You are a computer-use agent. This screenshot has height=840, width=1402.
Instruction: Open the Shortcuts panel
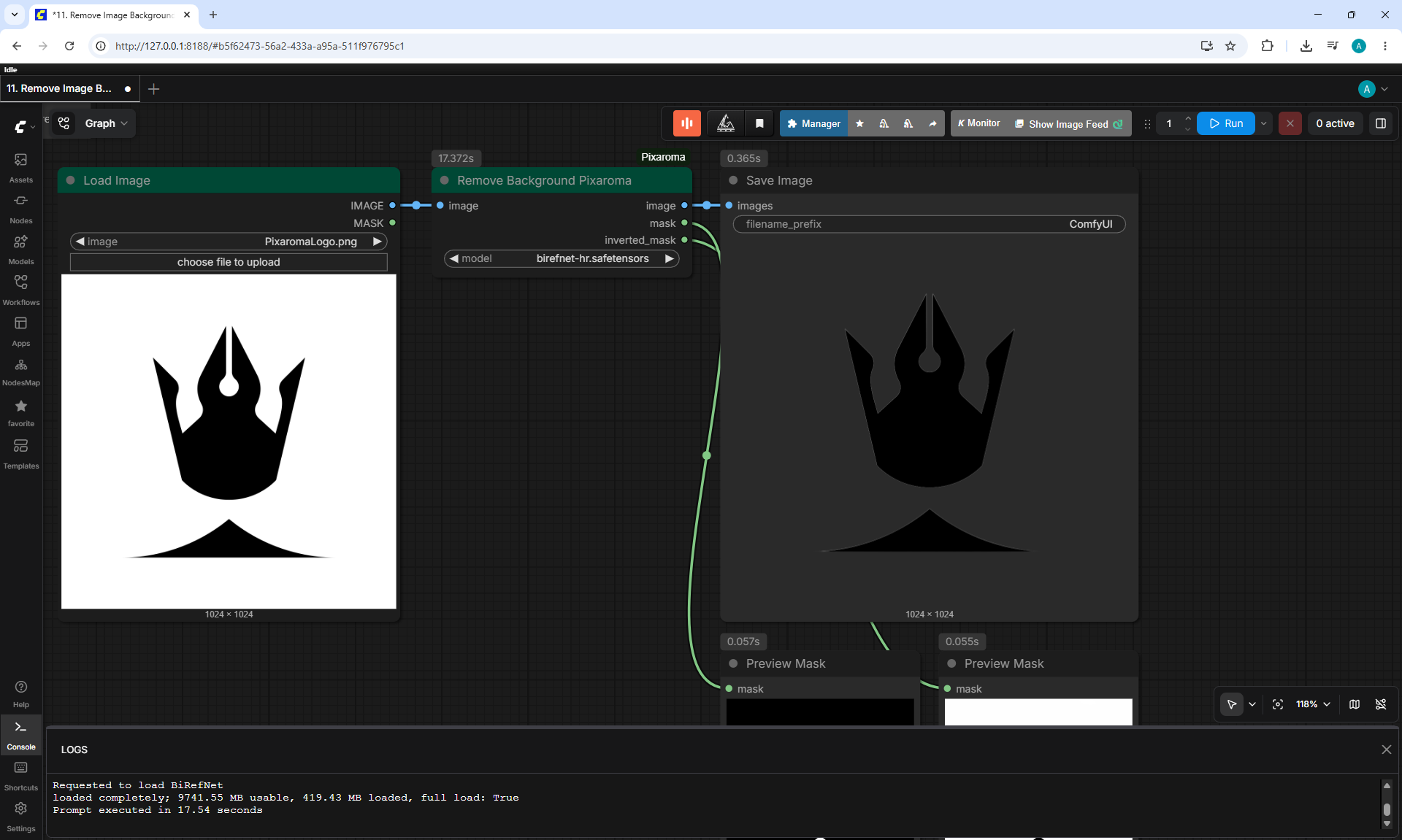coord(20,776)
